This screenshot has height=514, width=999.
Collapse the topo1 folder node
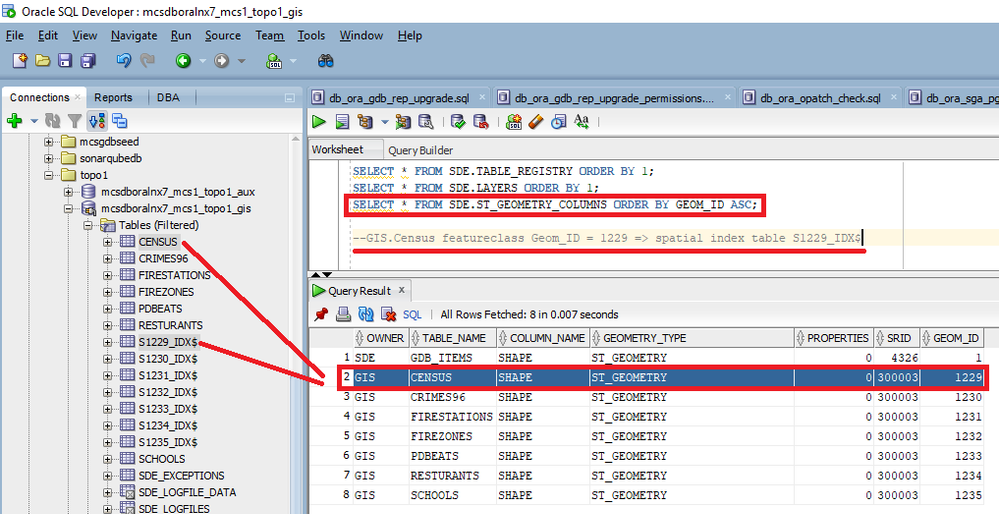pos(48,175)
